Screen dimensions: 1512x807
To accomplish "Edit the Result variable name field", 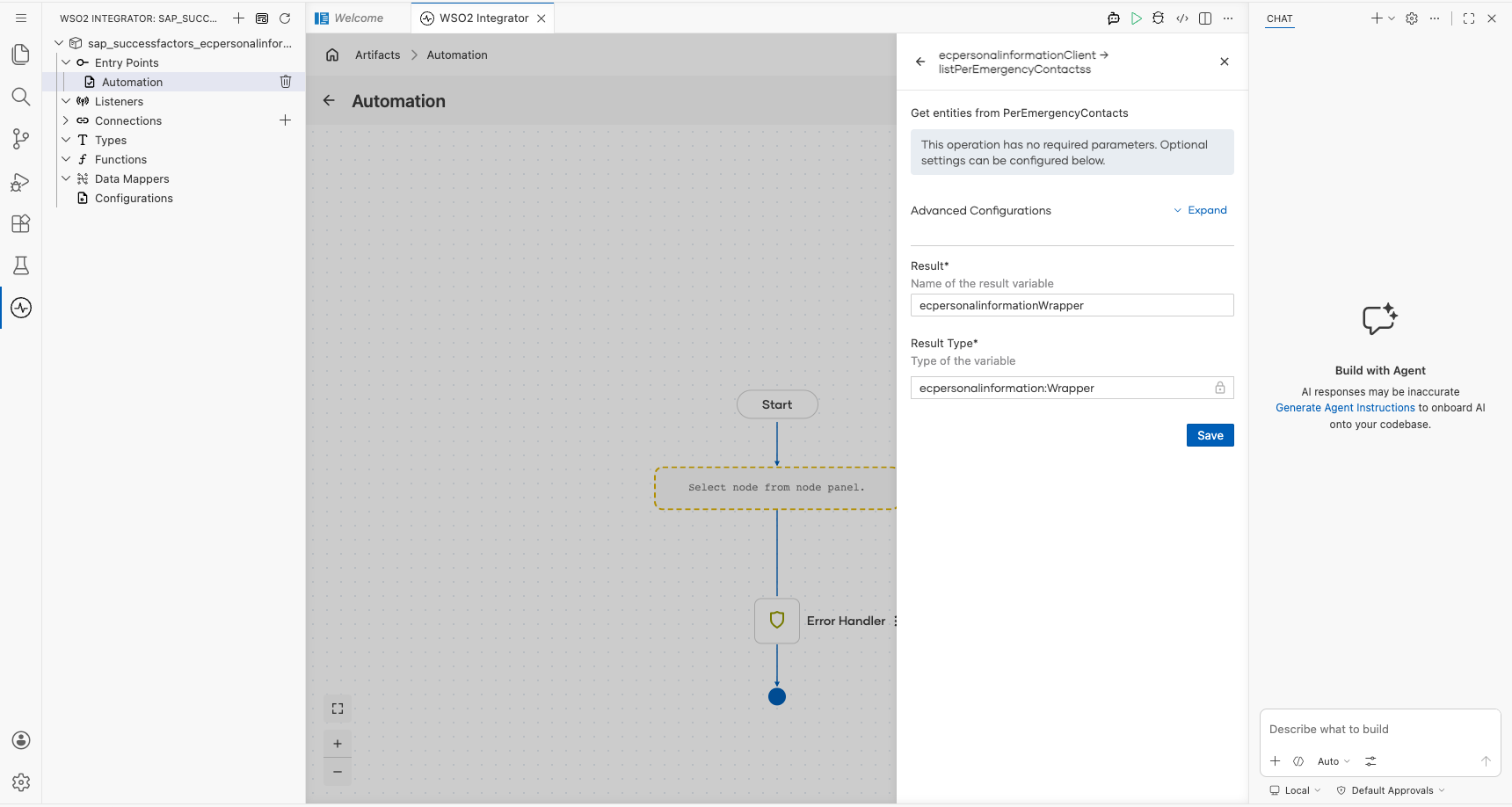I will click(x=1072, y=305).
